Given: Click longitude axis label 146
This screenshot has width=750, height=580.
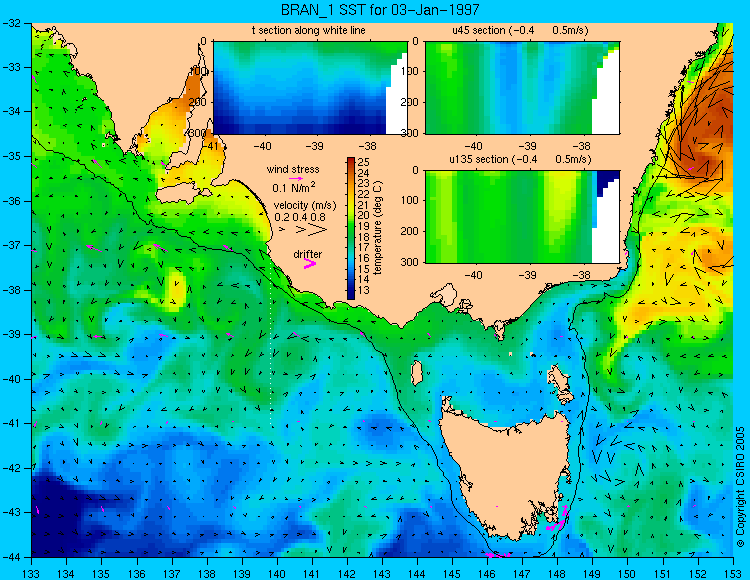Looking at the screenshot, I should (x=487, y=573).
